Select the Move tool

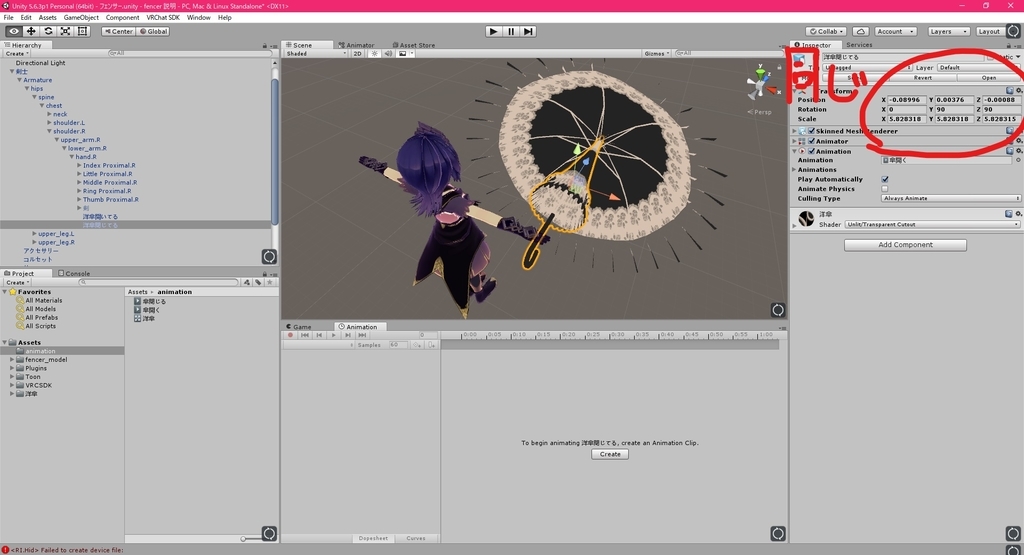point(31,31)
